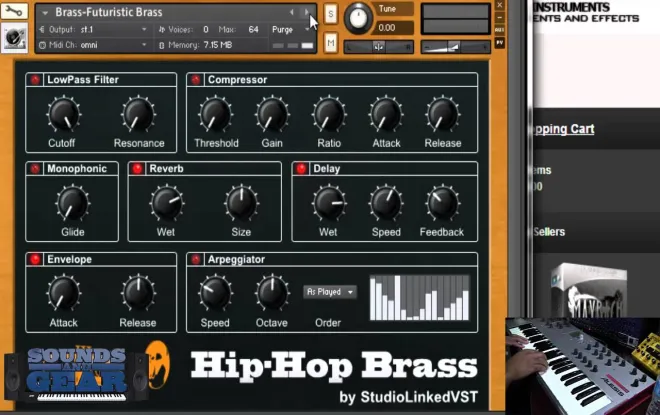
Task: Click the Reverb Wet knob
Action: (x=167, y=203)
